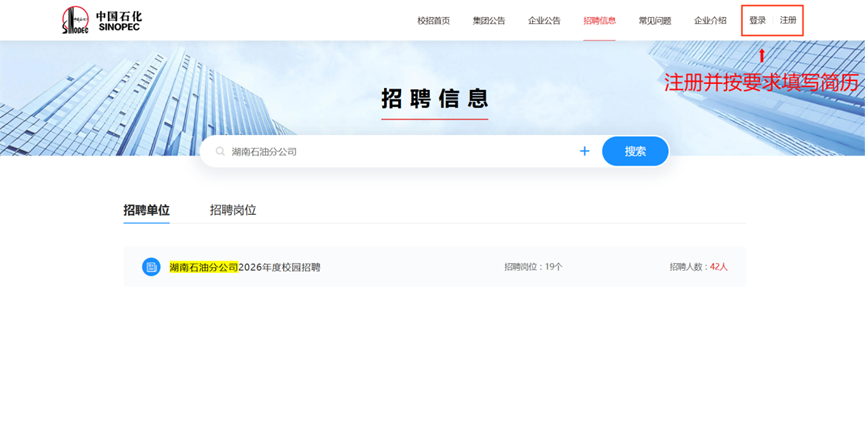Switch to 招聘岗位 tab
The image size is (865, 448).
[233, 210]
